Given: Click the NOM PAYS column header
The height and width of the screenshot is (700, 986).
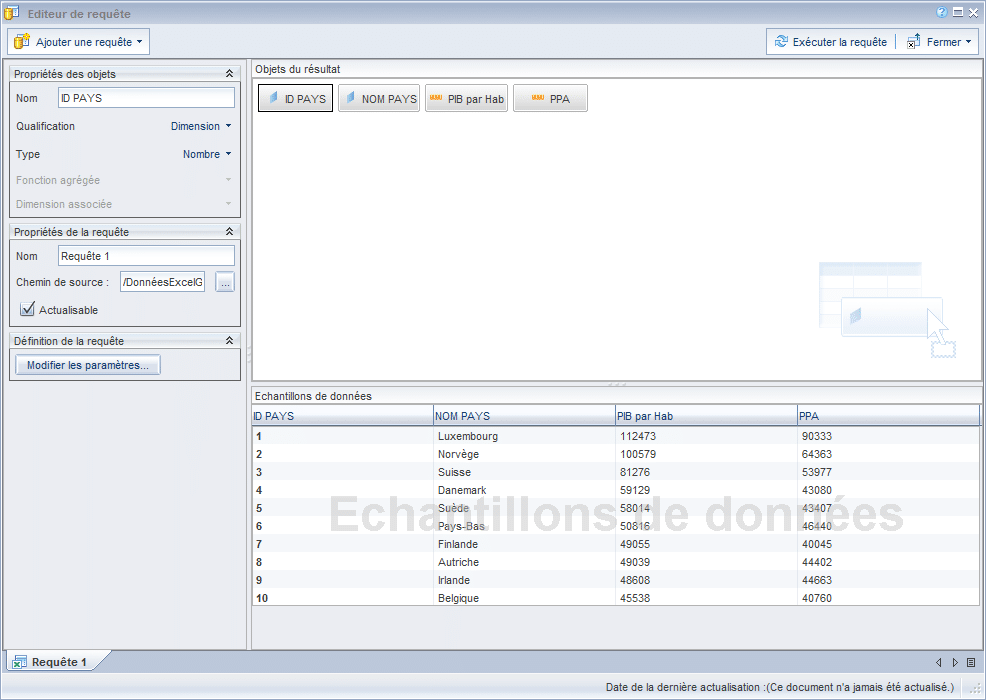Looking at the screenshot, I should point(524,416).
